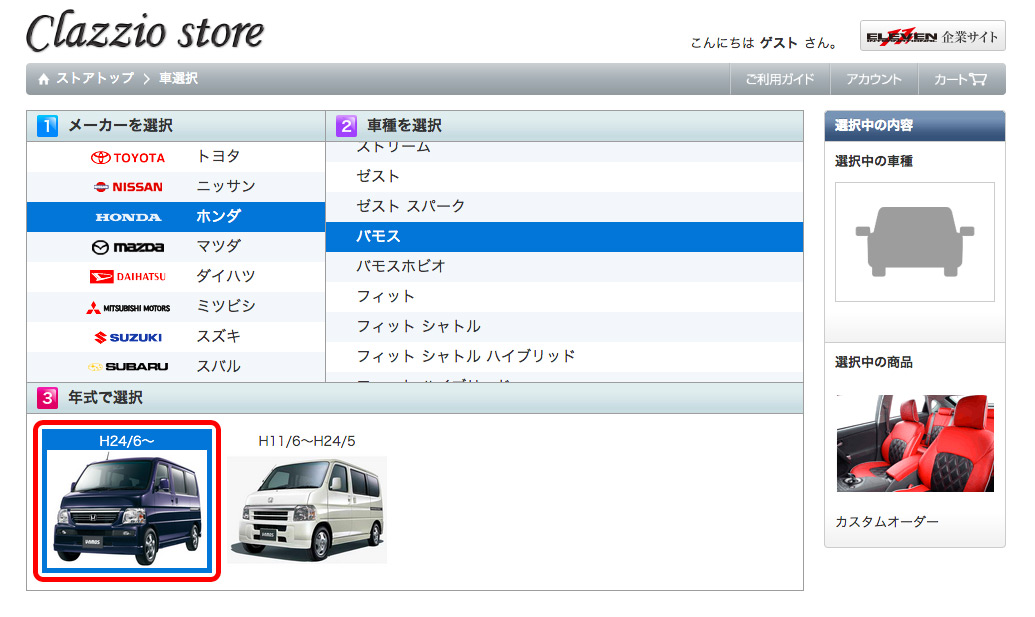The image size is (1035, 617).
Task: Click the shopping cart icon
Action: (x=978, y=79)
